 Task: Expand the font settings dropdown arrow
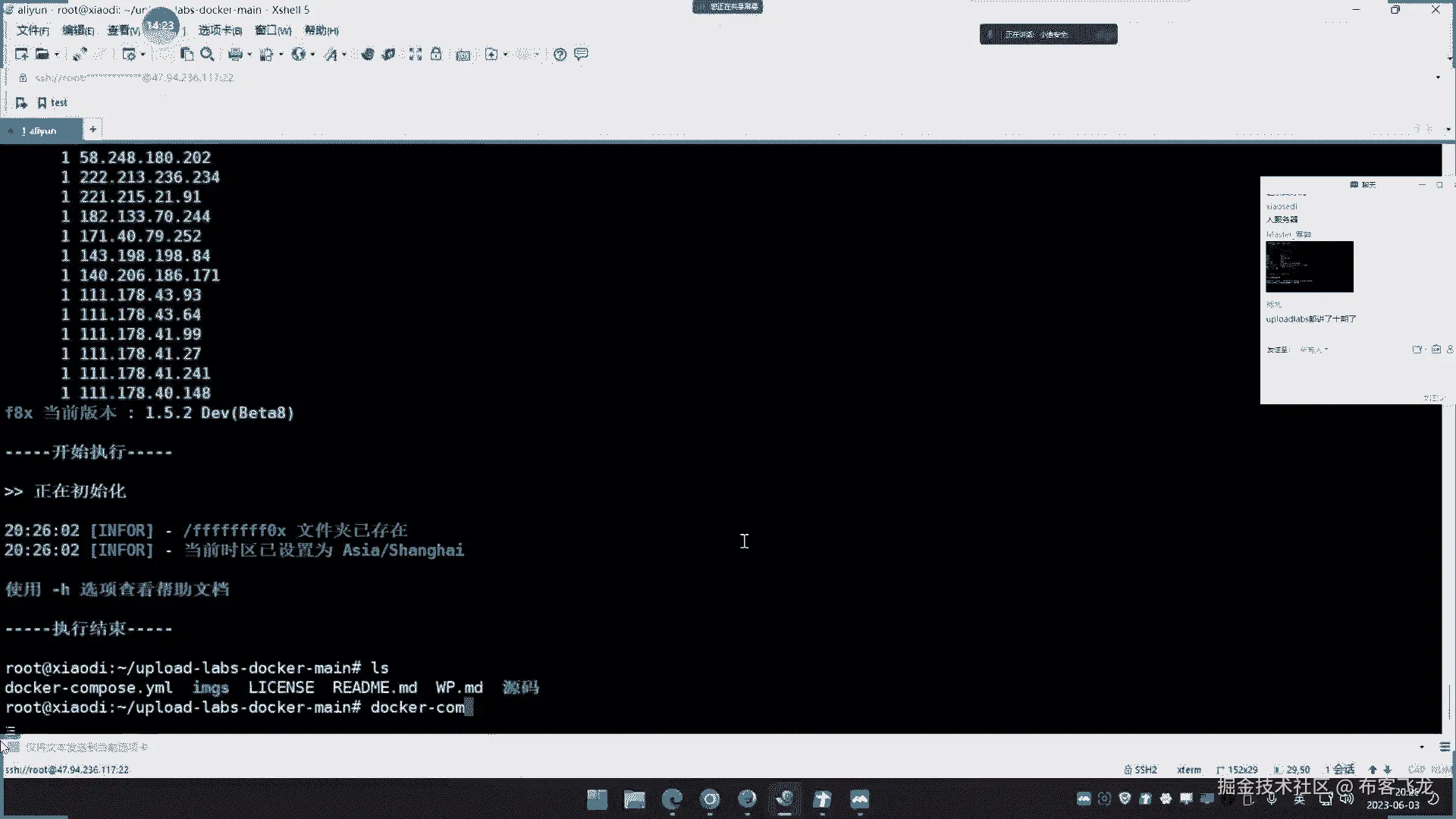344,55
